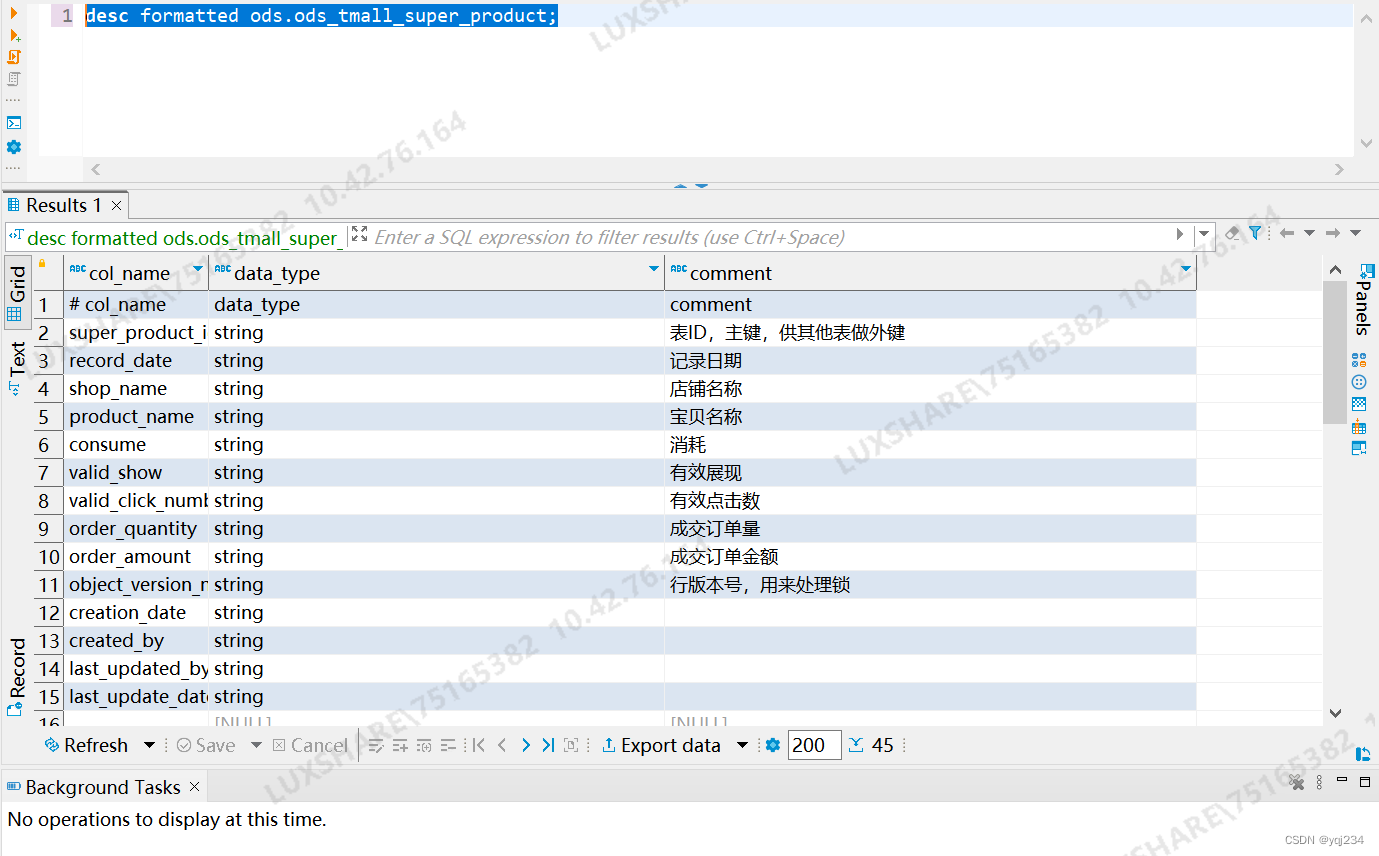Open the Export data dropdown arrow
The width and height of the screenshot is (1379, 856).
tap(740, 745)
